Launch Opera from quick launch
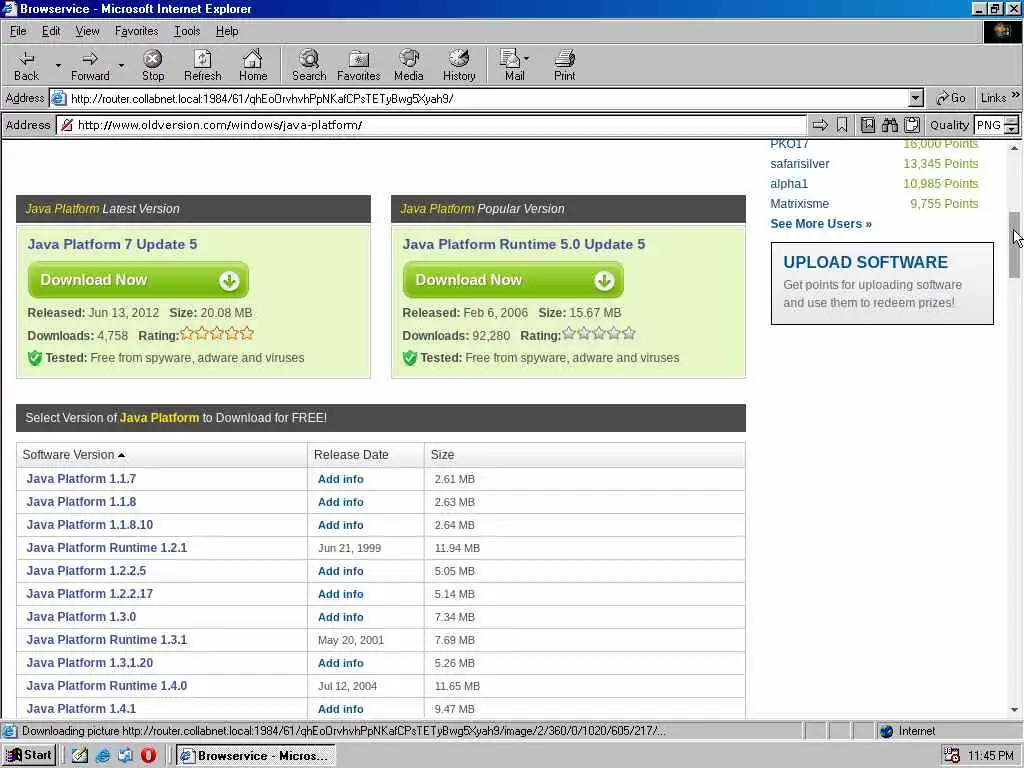 (148, 756)
